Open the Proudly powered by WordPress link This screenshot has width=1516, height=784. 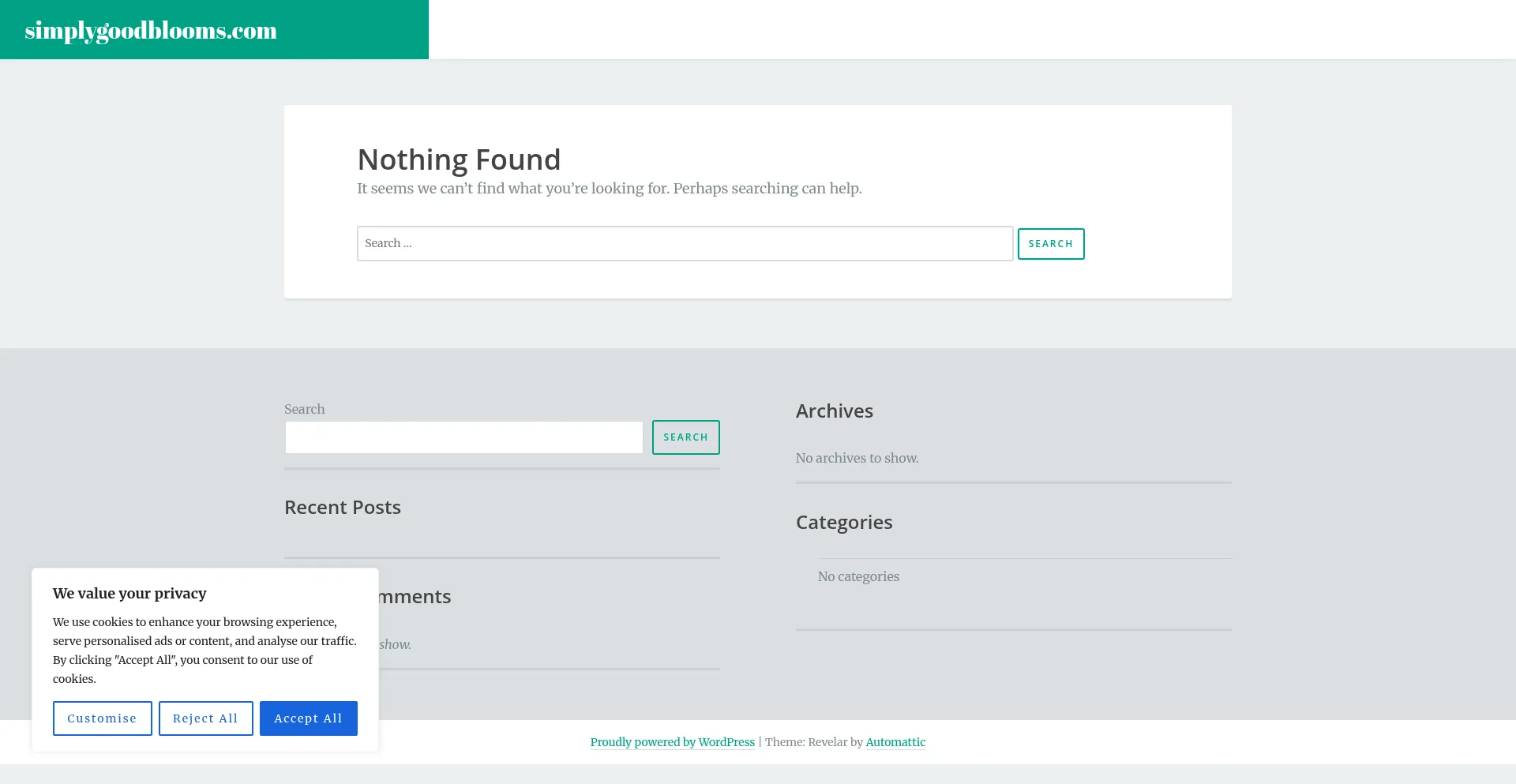[x=672, y=742]
